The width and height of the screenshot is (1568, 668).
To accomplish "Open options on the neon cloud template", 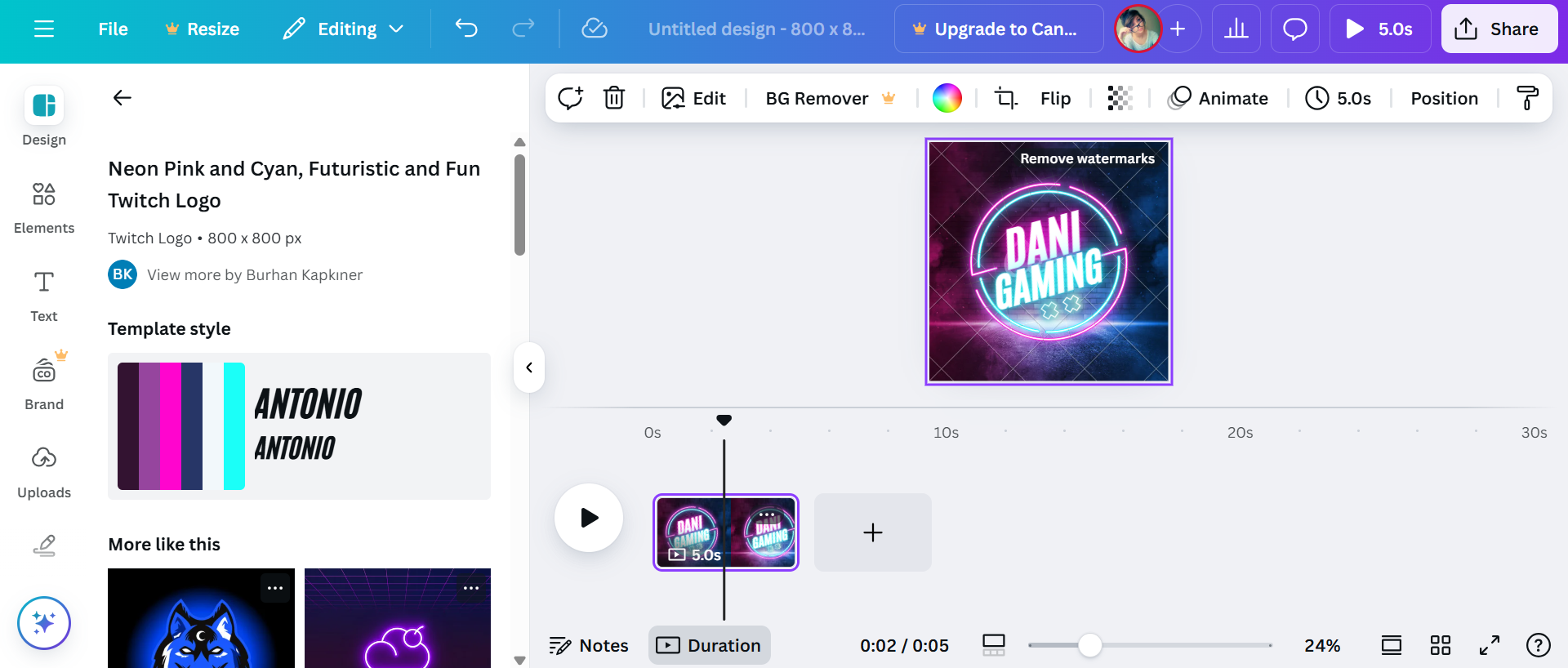I will (x=471, y=588).
